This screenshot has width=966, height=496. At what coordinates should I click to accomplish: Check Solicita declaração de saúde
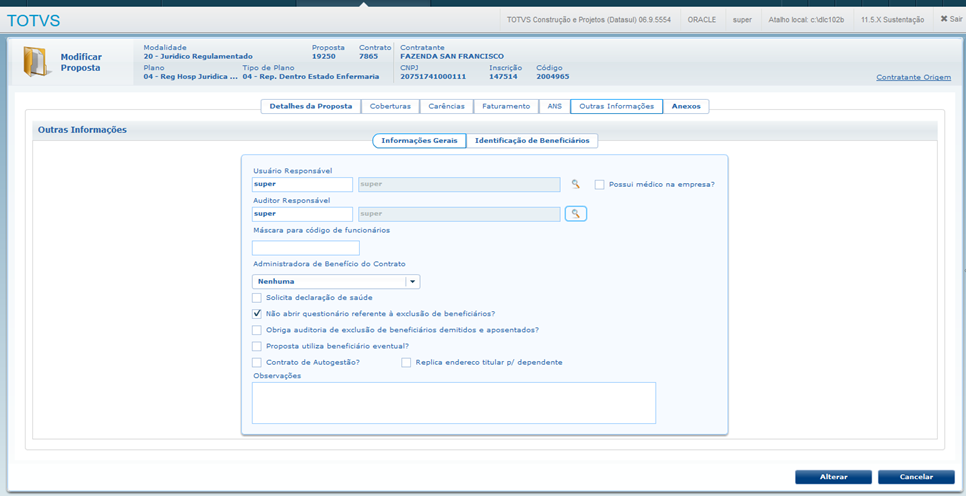tap(257, 298)
